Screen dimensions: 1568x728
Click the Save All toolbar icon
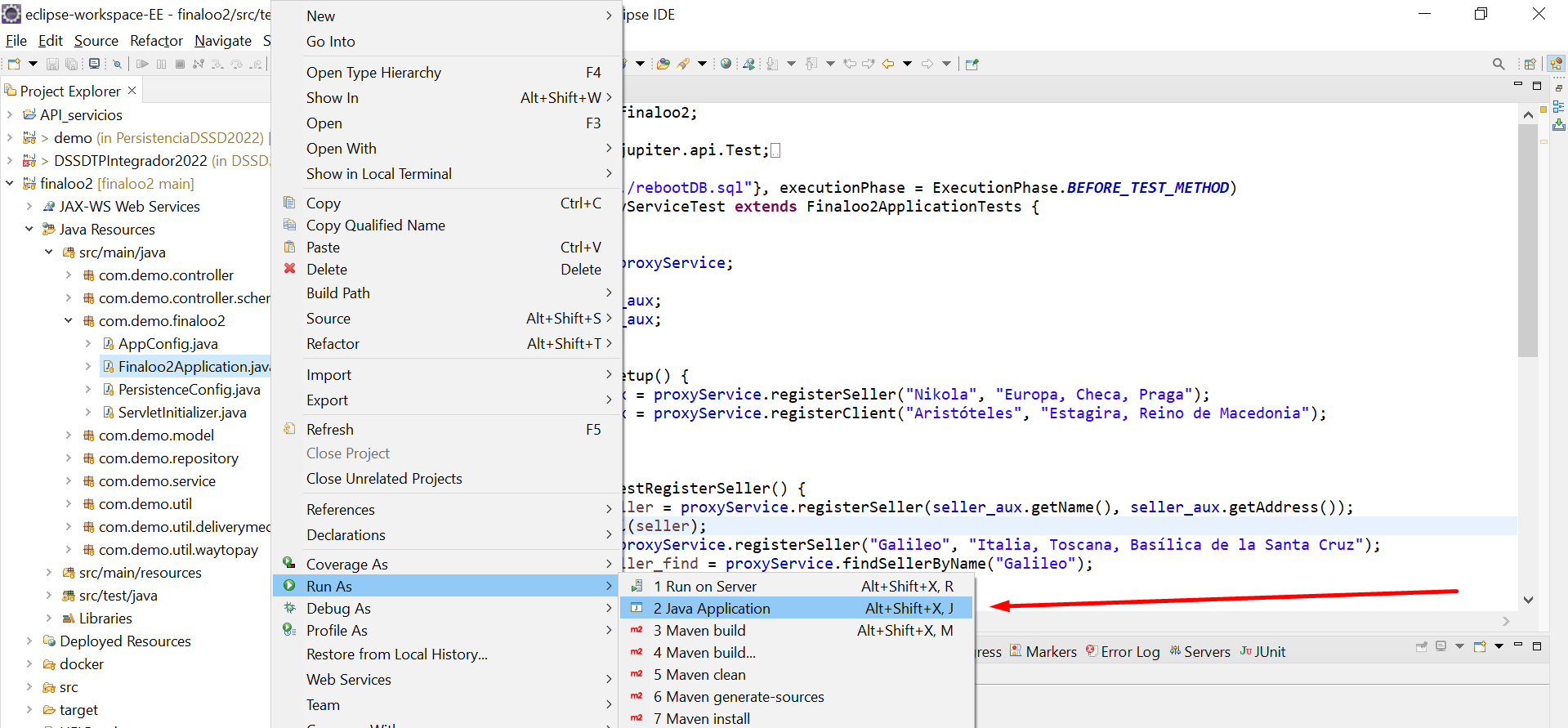(72, 64)
